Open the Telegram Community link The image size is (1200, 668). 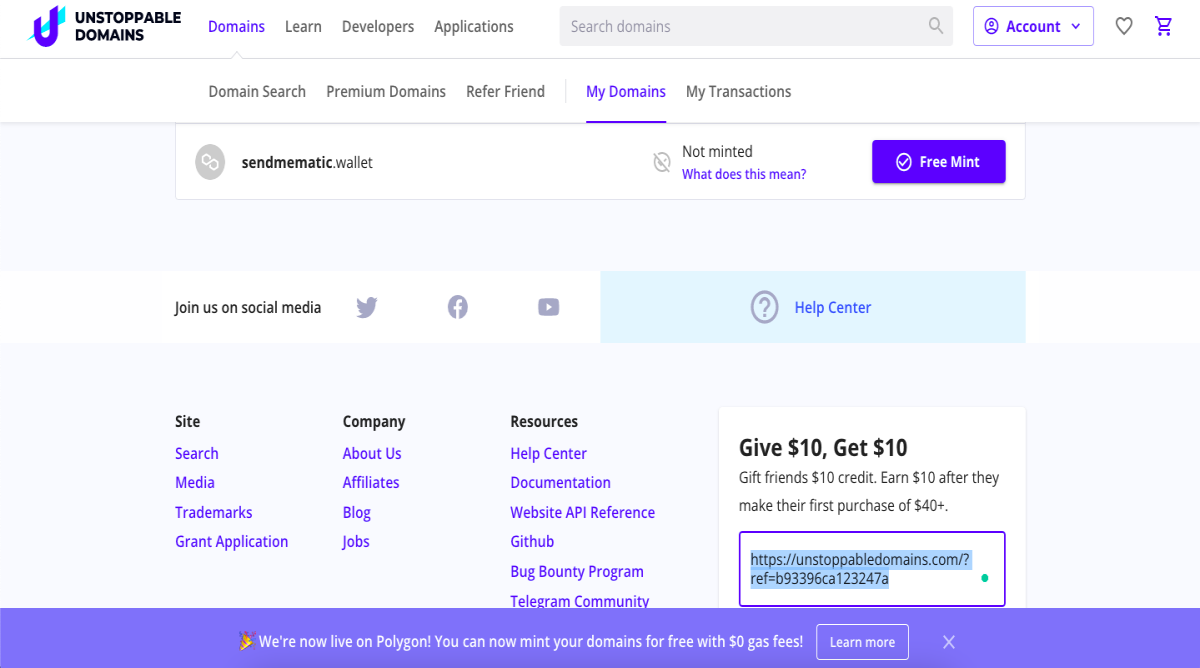click(x=580, y=601)
